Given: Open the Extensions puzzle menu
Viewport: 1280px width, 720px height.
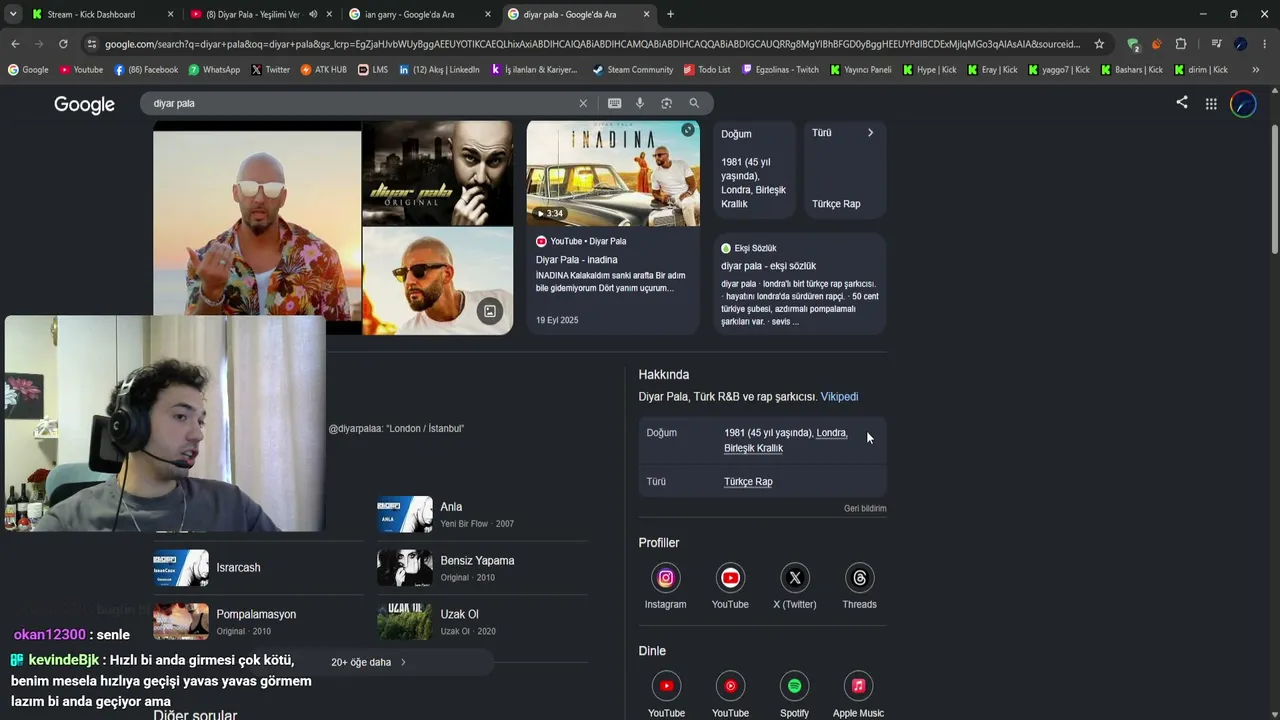Looking at the screenshot, I should (1181, 44).
